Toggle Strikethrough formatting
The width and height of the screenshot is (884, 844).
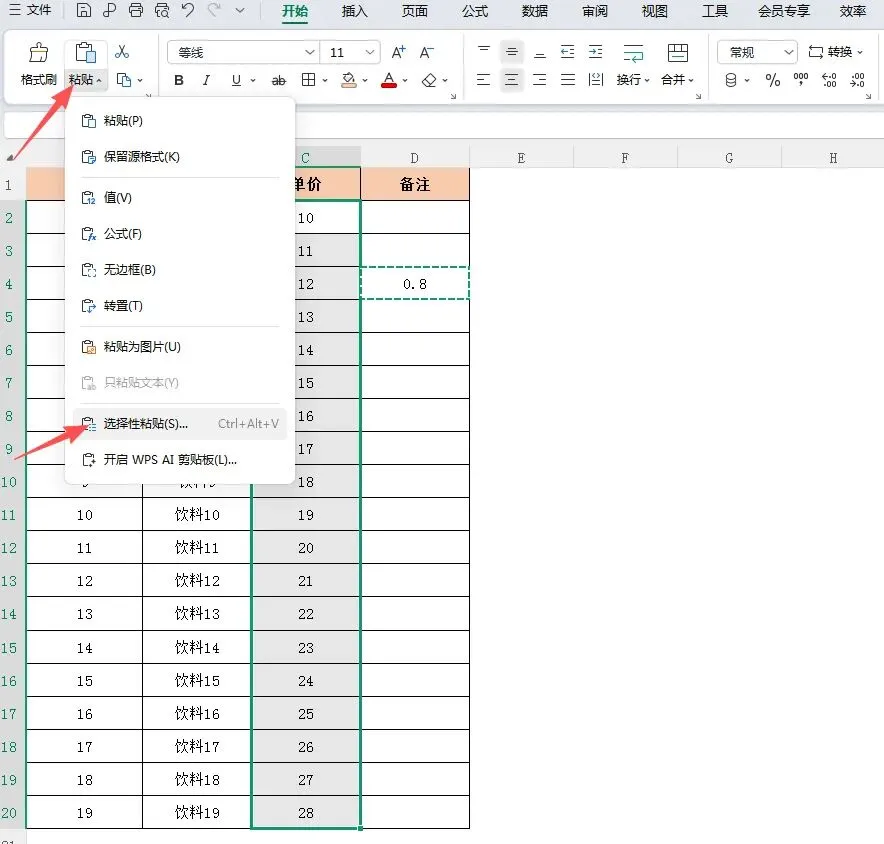click(279, 81)
